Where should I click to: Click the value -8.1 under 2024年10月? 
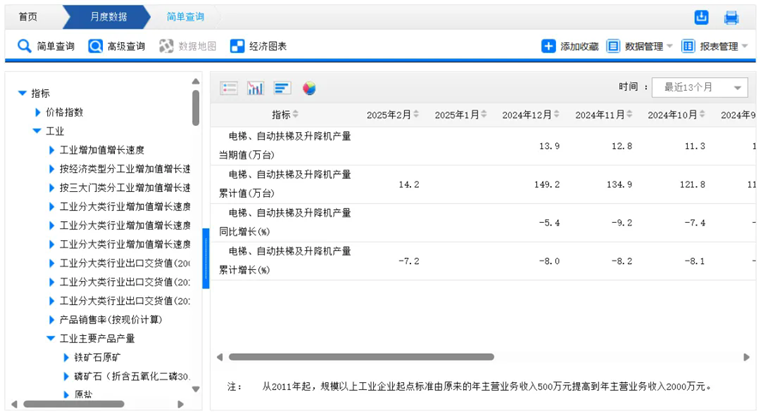click(695, 261)
